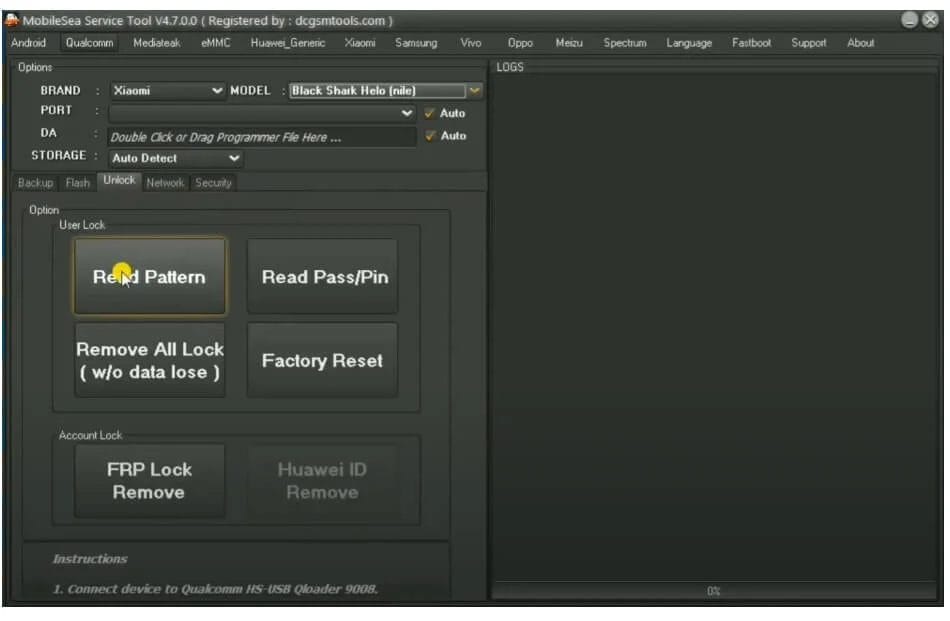This screenshot has height=621, width=950.
Task: Disable the Auto checkbox next to PORT
Action: 430,113
